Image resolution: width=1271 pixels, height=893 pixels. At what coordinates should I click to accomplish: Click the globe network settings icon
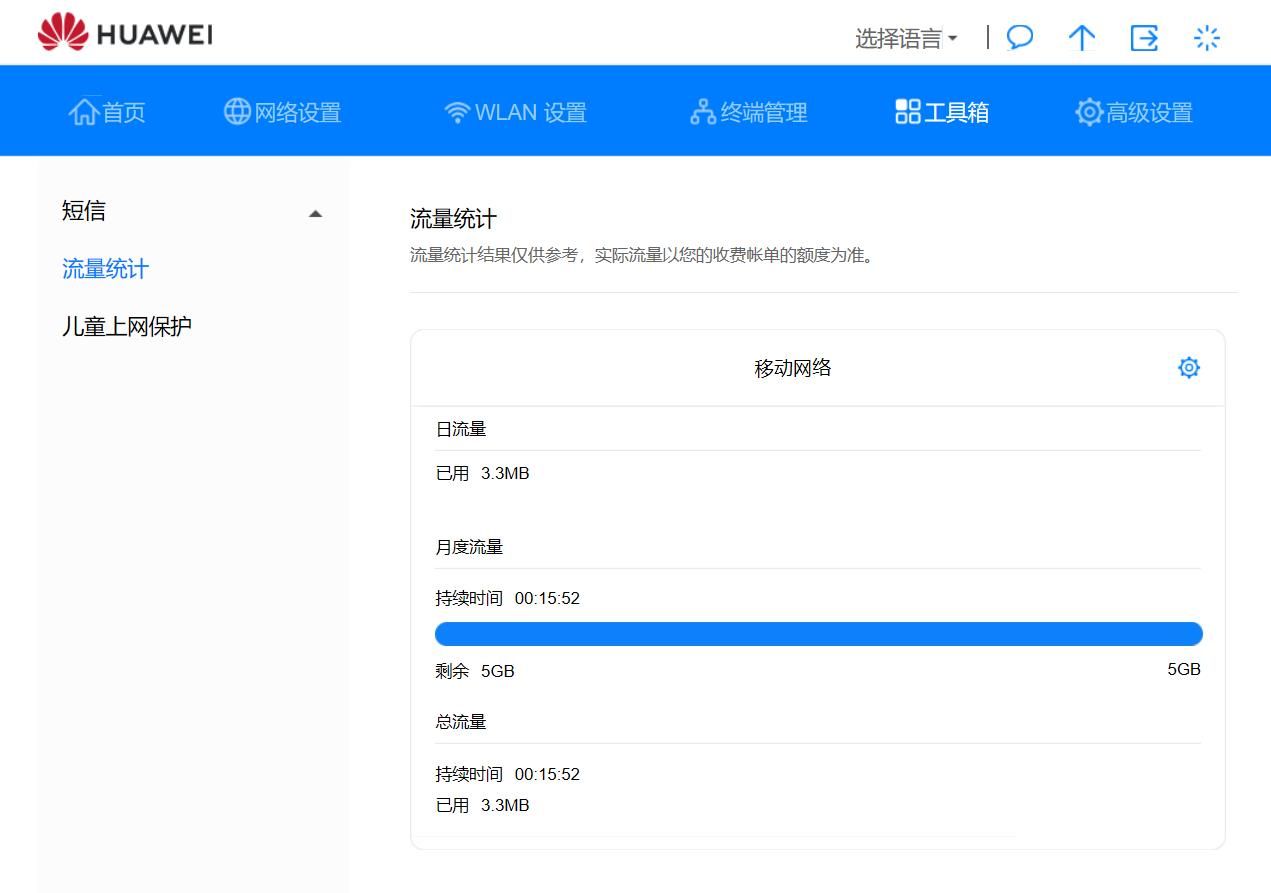[237, 111]
